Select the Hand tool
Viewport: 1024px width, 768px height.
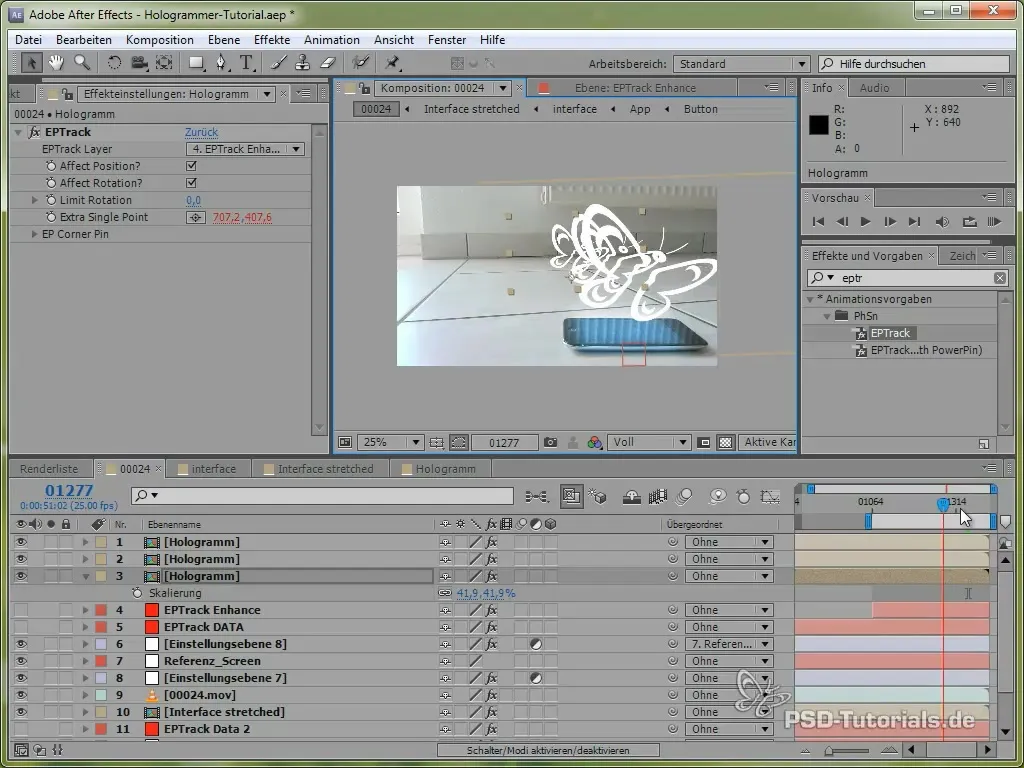coord(56,63)
